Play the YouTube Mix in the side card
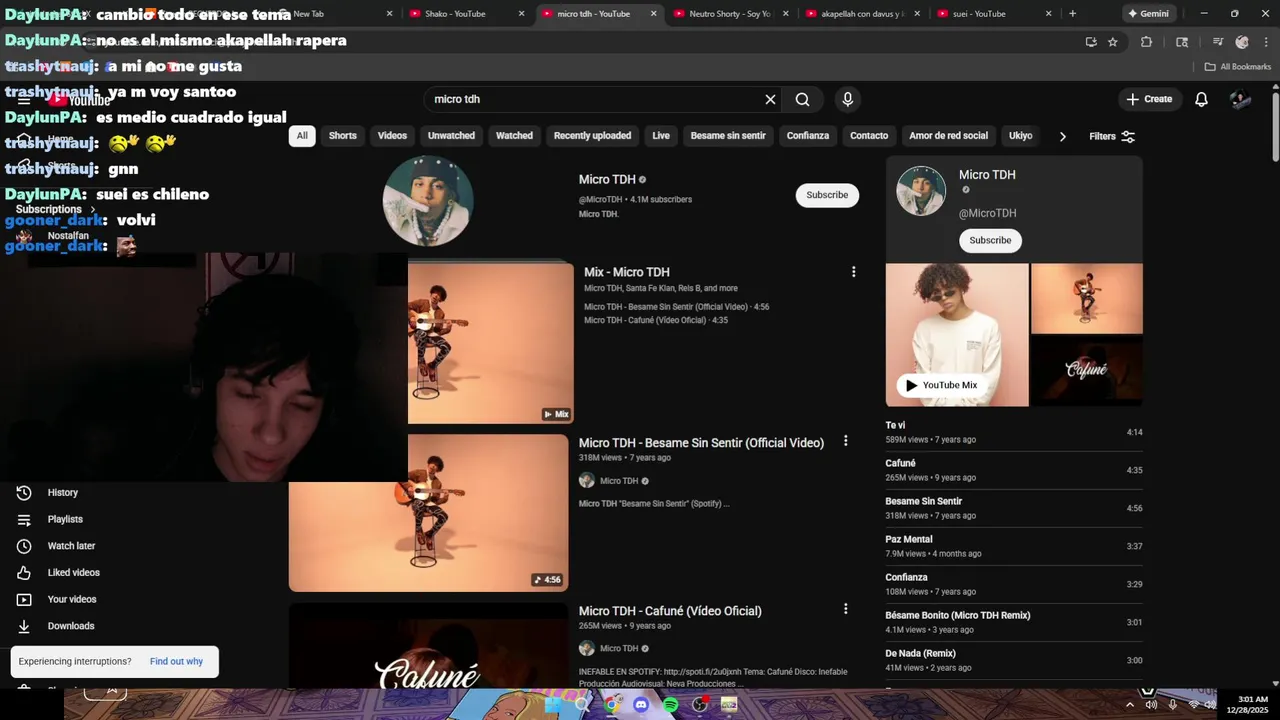 (941, 385)
